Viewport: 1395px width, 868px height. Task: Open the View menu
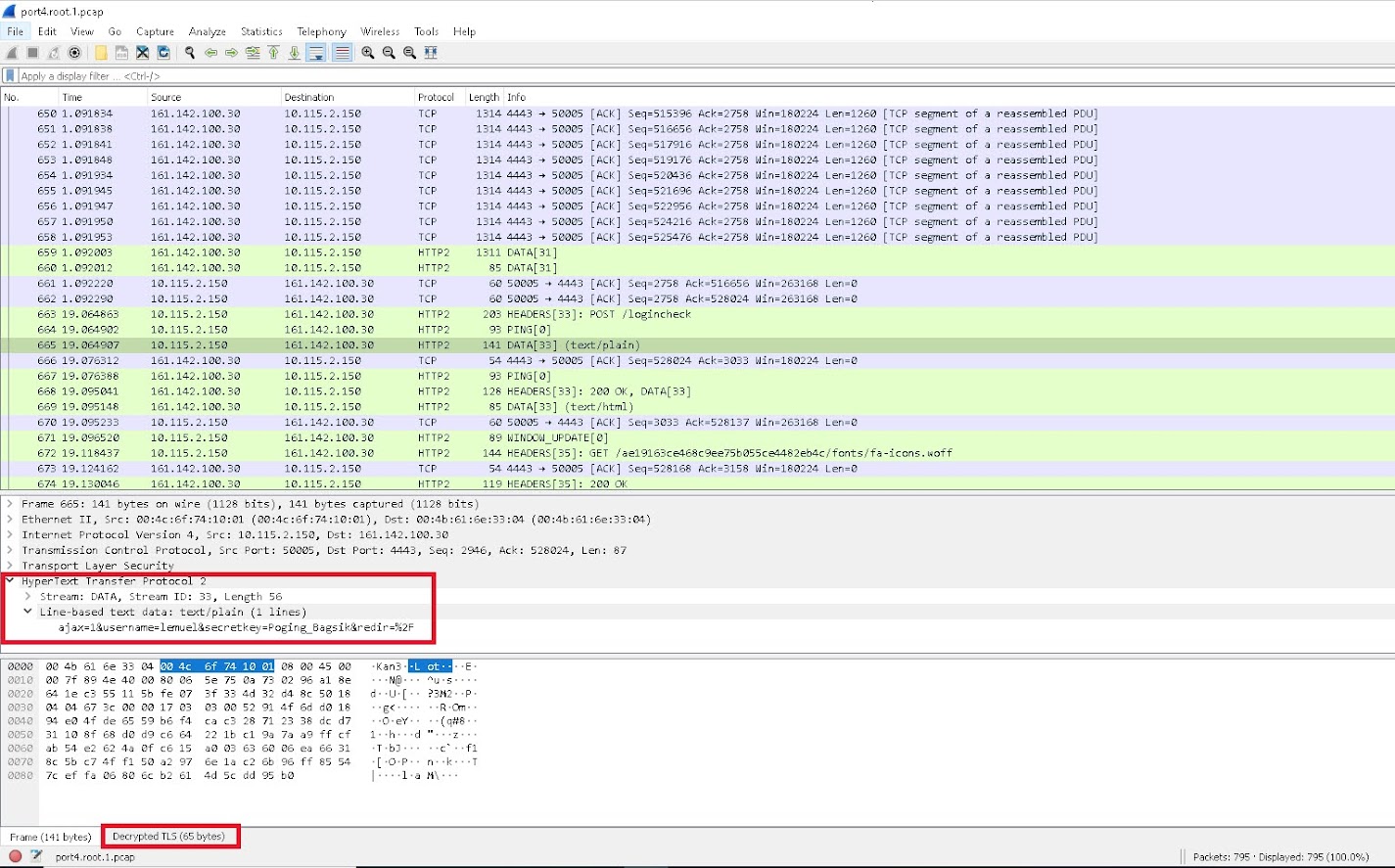pos(82,31)
